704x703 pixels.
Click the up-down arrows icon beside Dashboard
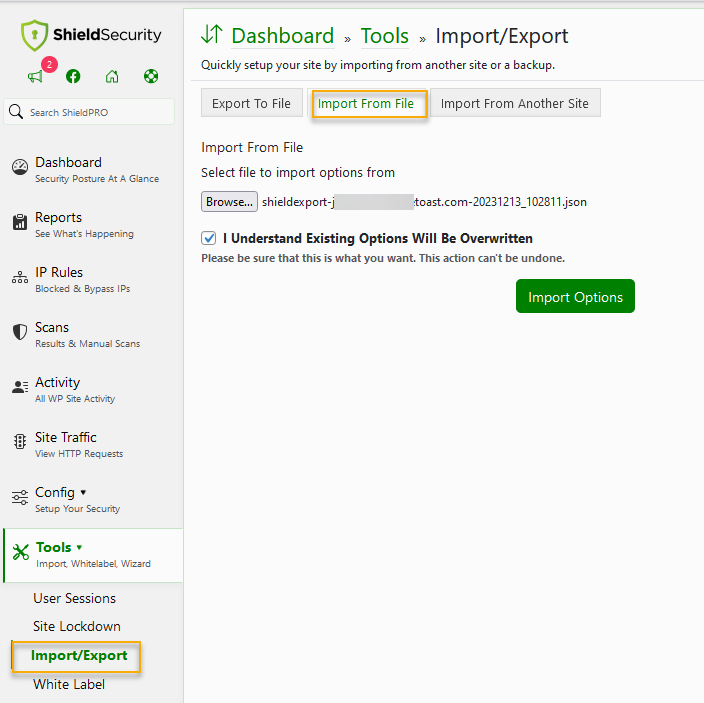(x=212, y=34)
